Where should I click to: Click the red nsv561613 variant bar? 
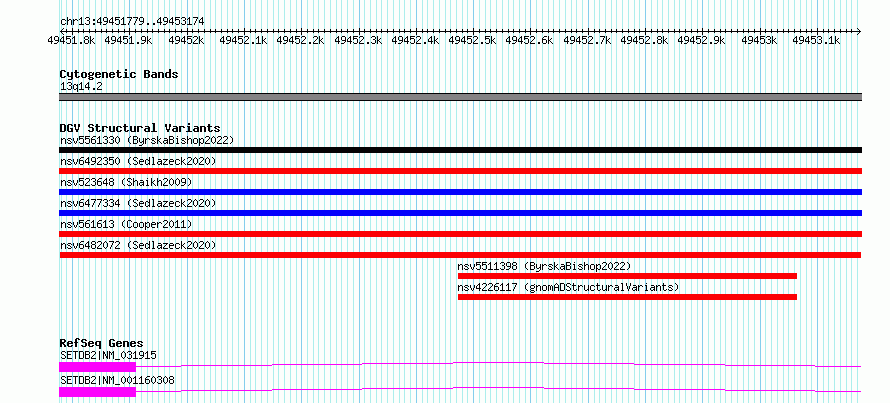click(x=460, y=234)
